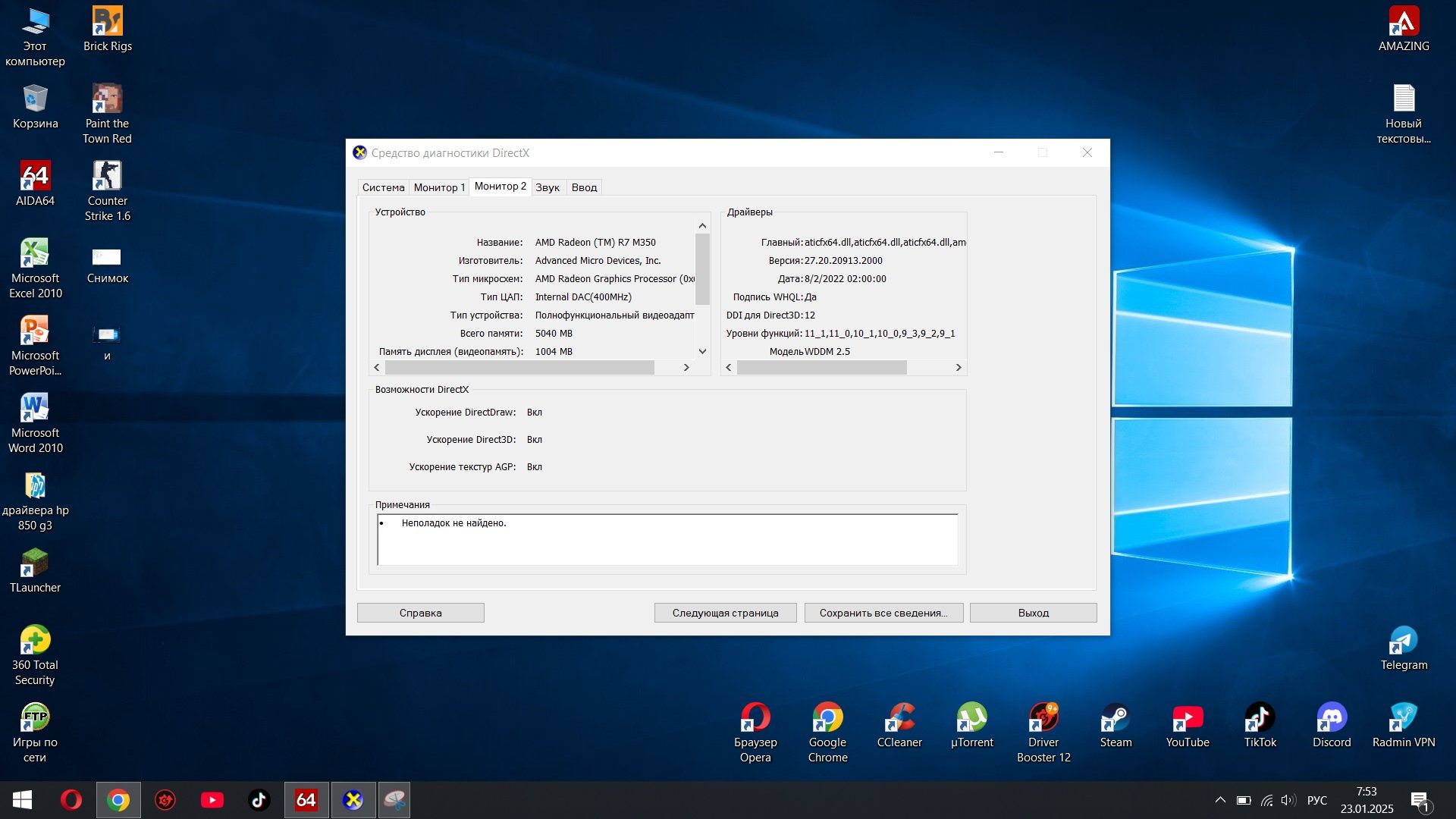The width and height of the screenshot is (1456, 819).
Task: Open the Этот компьютер desktop icon
Action: [x=35, y=36]
